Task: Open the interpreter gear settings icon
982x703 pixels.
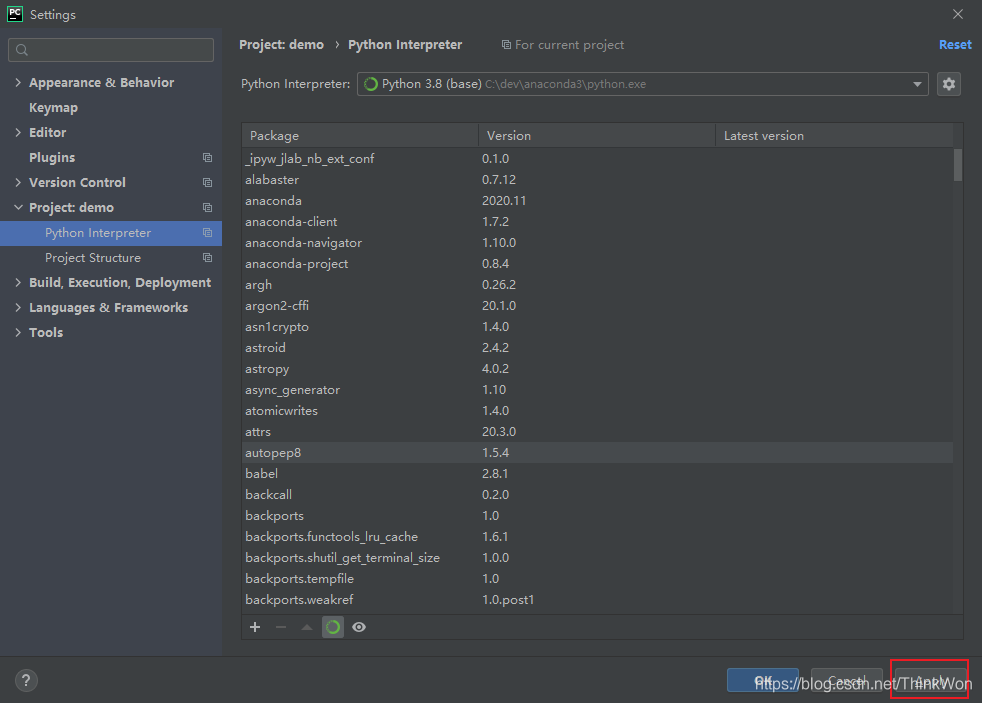Action: 949,84
